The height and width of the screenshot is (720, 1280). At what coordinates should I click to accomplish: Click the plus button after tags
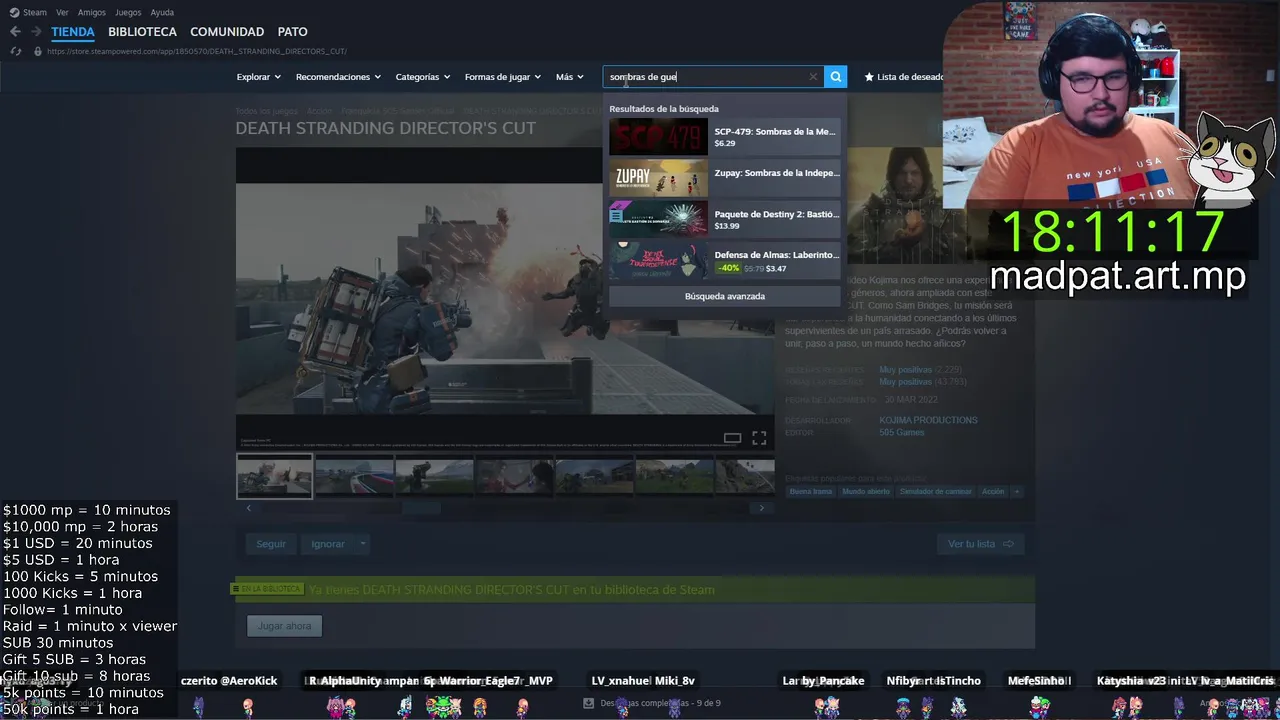(1017, 492)
